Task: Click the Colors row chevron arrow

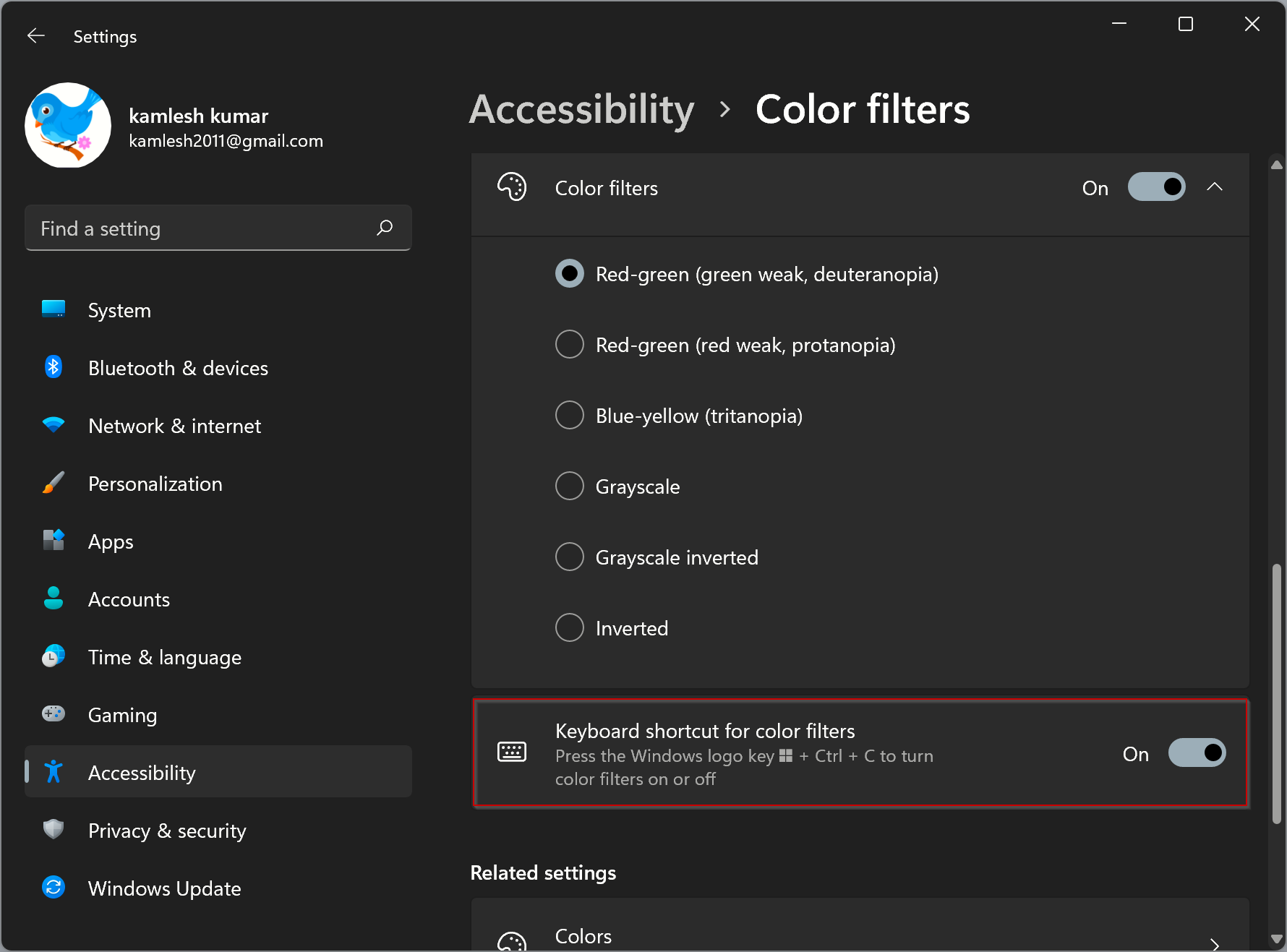Action: pos(1215,944)
